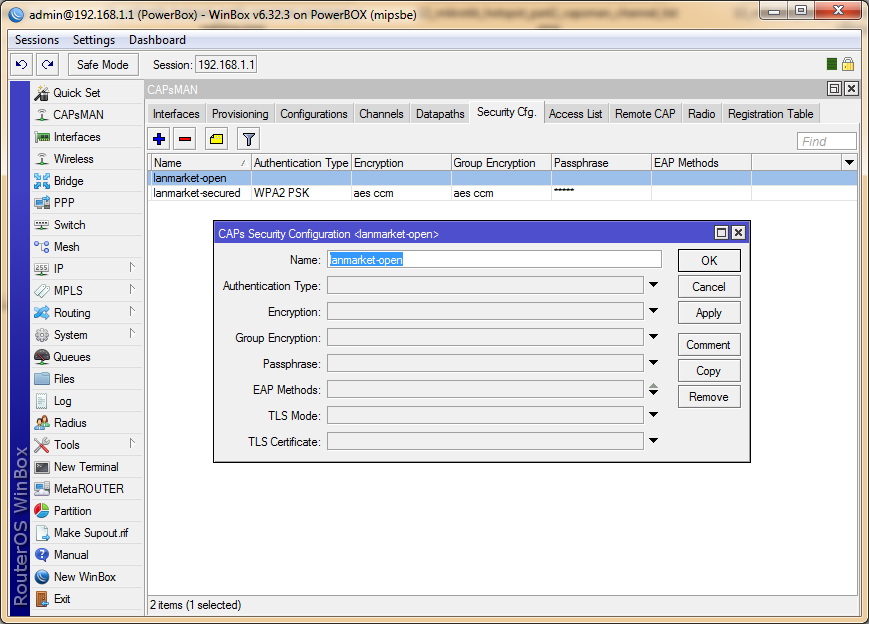869x624 pixels.
Task: Click the EAP Methods up-down arrows
Action: (x=653, y=389)
